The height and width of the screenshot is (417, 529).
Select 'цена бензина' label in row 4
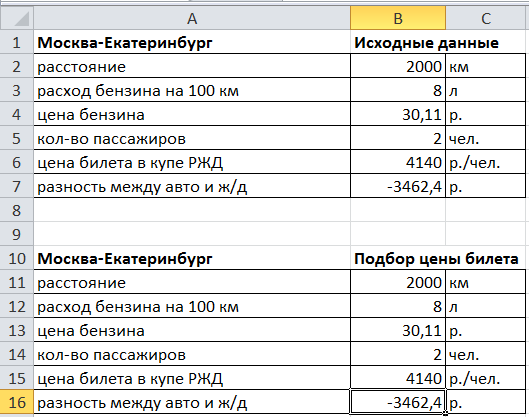click(91, 115)
